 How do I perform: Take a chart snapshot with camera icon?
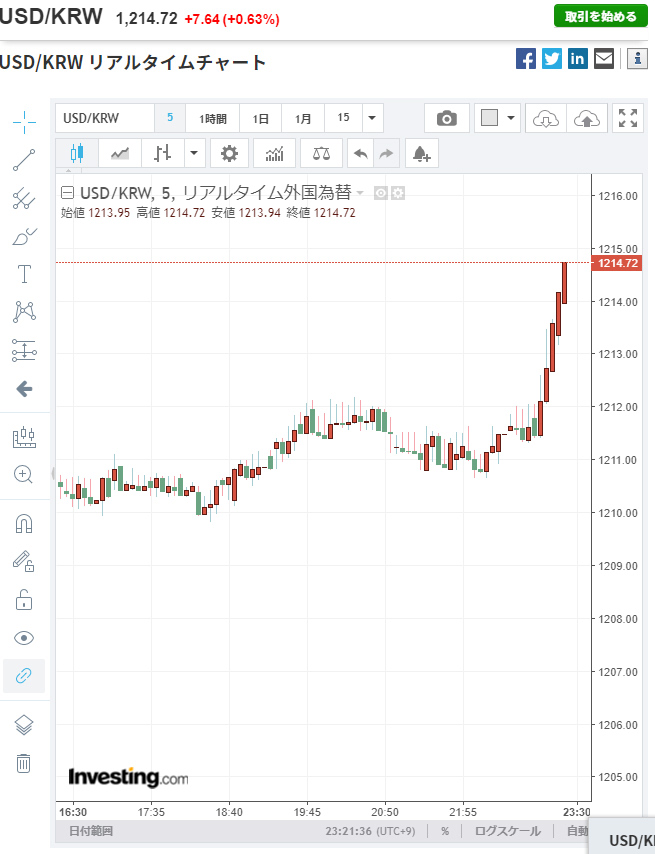pyautogui.click(x=447, y=118)
